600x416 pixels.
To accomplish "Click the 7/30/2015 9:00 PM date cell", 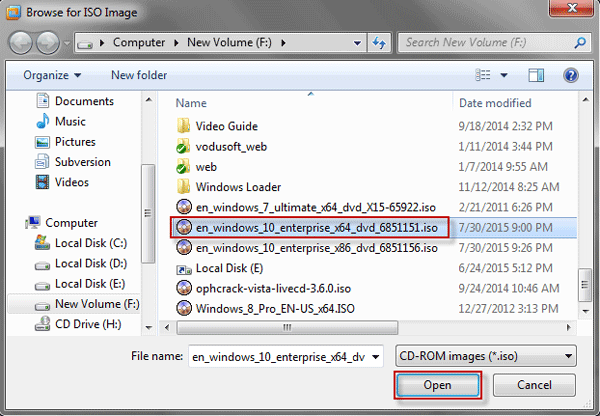I will point(505,228).
